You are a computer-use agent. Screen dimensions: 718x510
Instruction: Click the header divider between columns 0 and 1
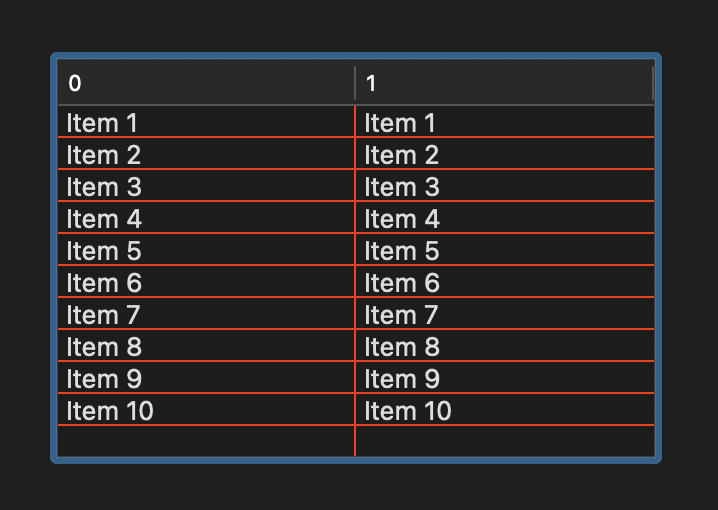click(355, 84)
